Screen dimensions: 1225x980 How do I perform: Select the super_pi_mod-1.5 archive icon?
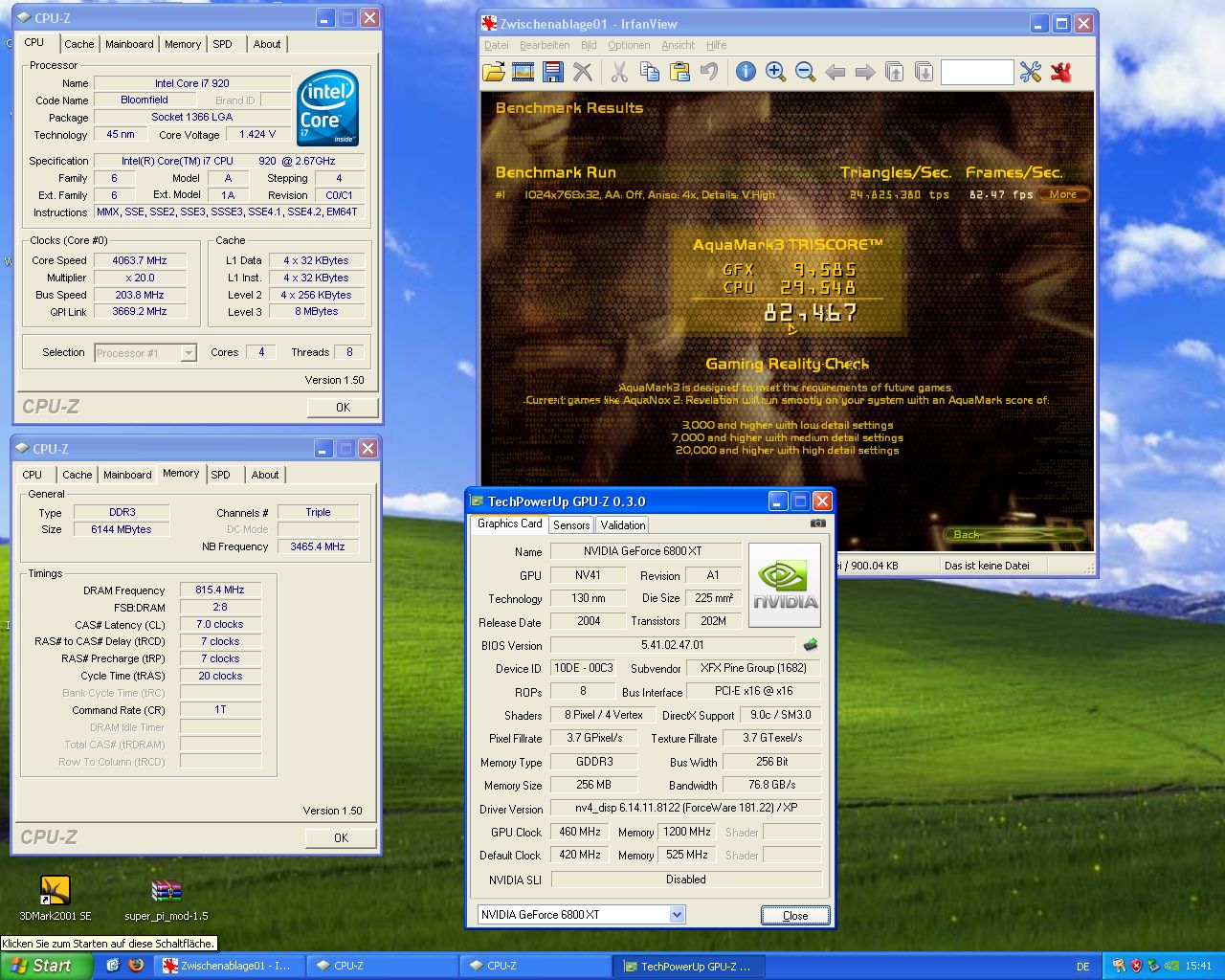pyautogui.click(x=167, y=901)
